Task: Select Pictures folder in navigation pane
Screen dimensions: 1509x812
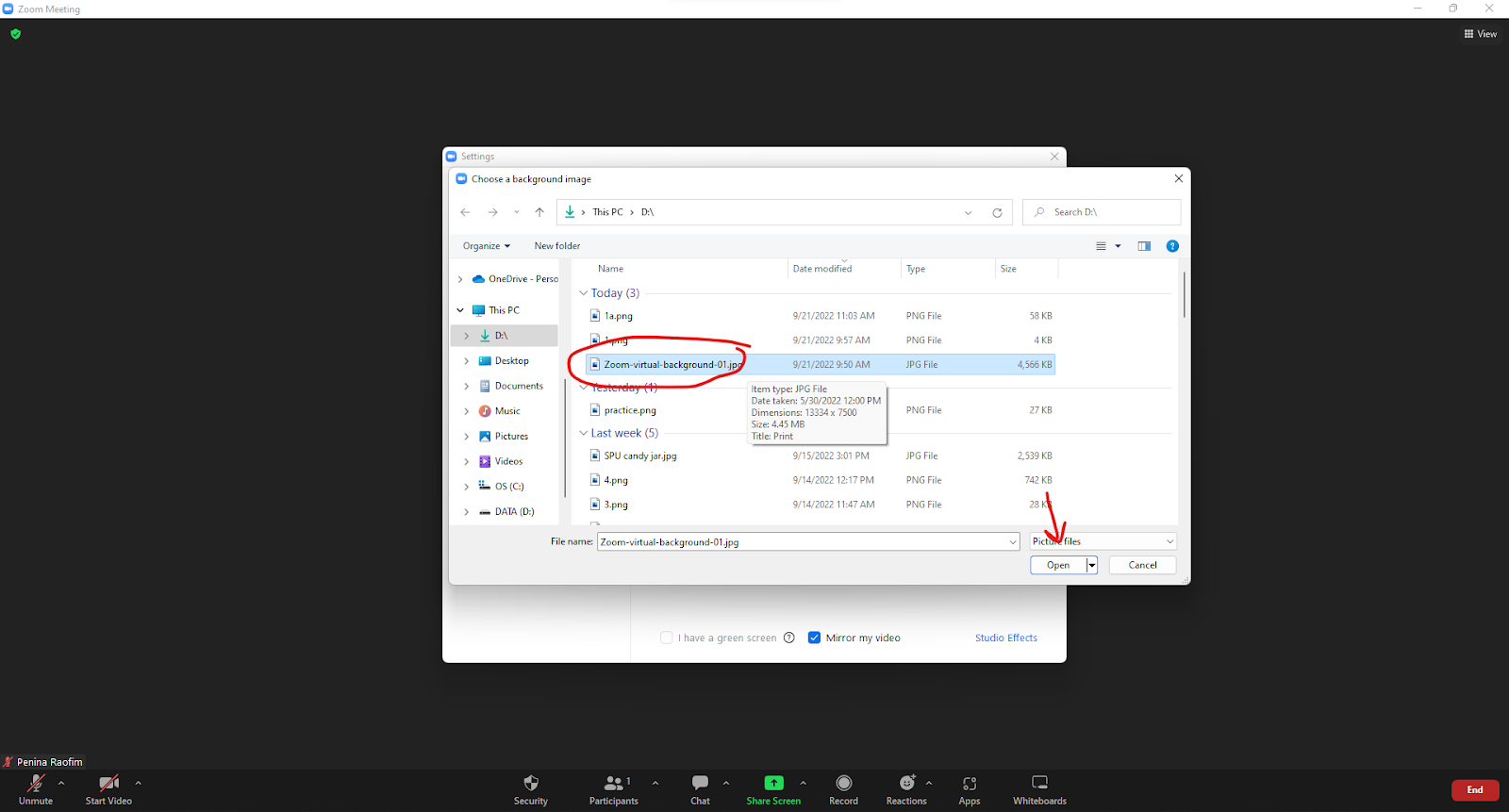Action: click(504, 436)
